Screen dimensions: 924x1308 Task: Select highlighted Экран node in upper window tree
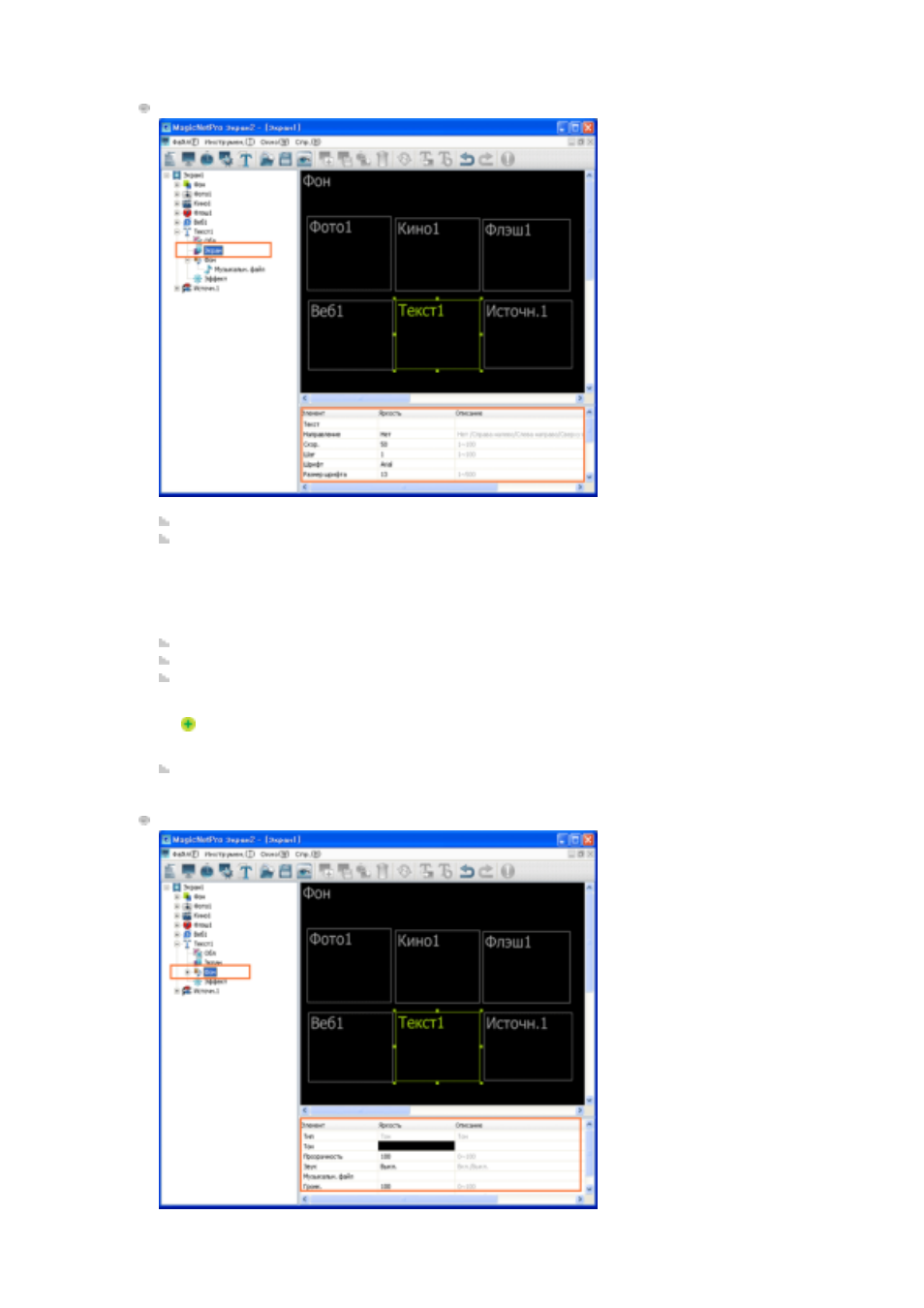pos(214,250)
